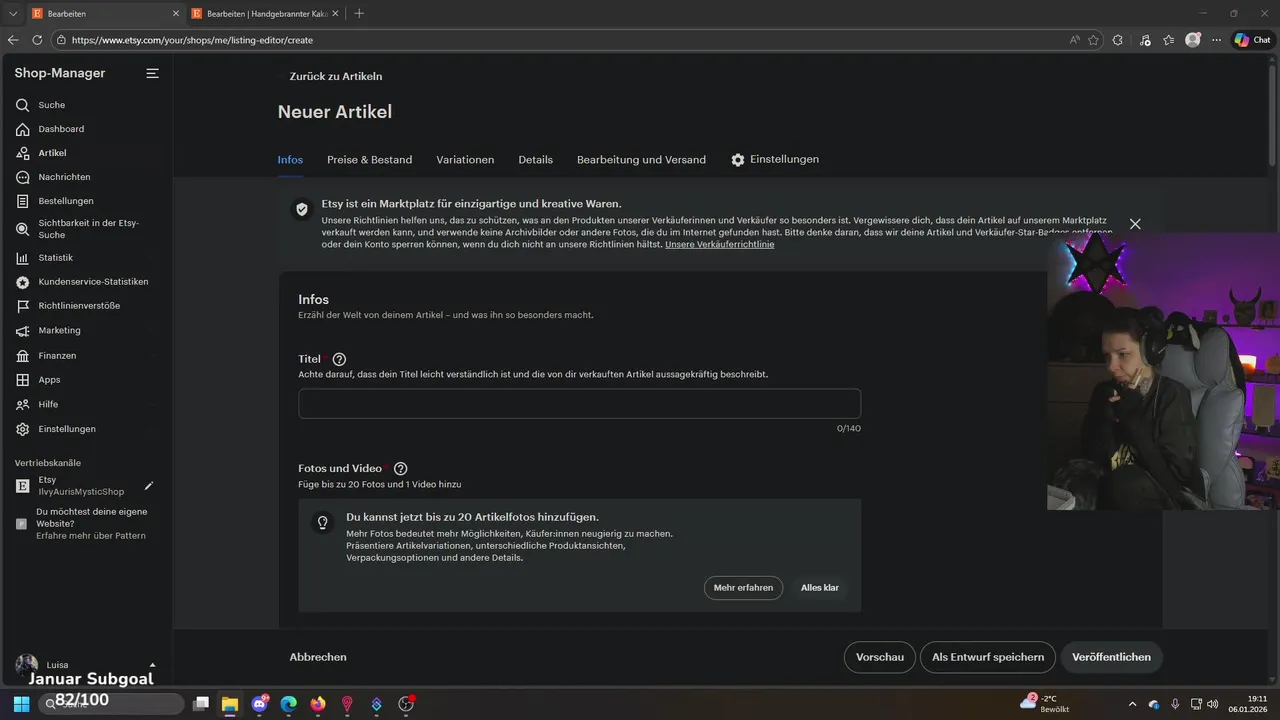The width and height of the screenshot is (1280, 720).
Task: Collapse the Shop-Manager sidebar menu icon
Action: tap(152, 73)
